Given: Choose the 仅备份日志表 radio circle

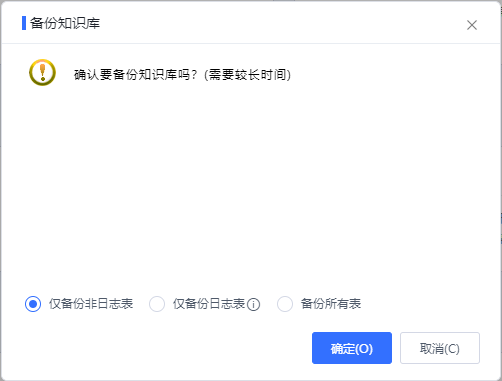Looking at the screenshot, I should (157, 304).
